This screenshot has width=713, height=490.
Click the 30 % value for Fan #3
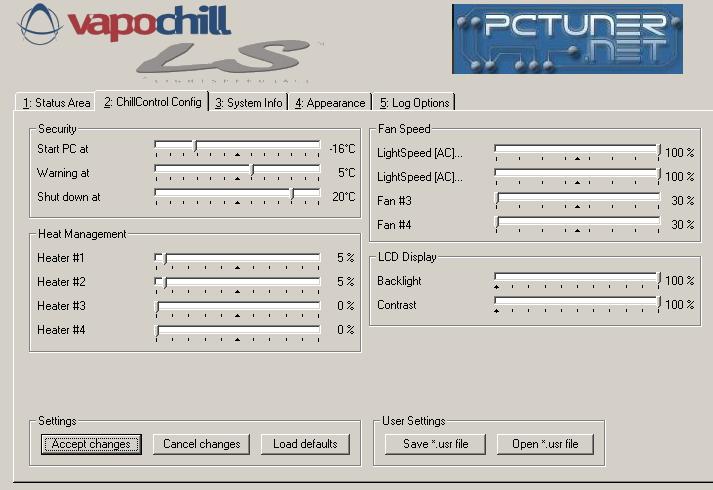coord(683,201)
